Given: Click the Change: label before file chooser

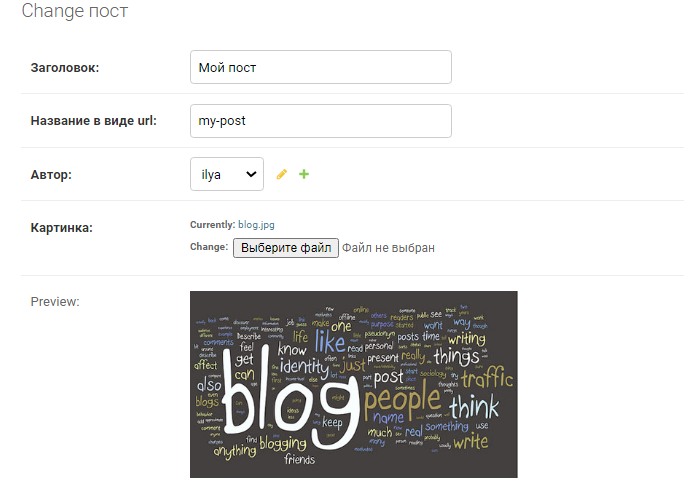Looking at the screenshot, I should (x=209, y=247).
